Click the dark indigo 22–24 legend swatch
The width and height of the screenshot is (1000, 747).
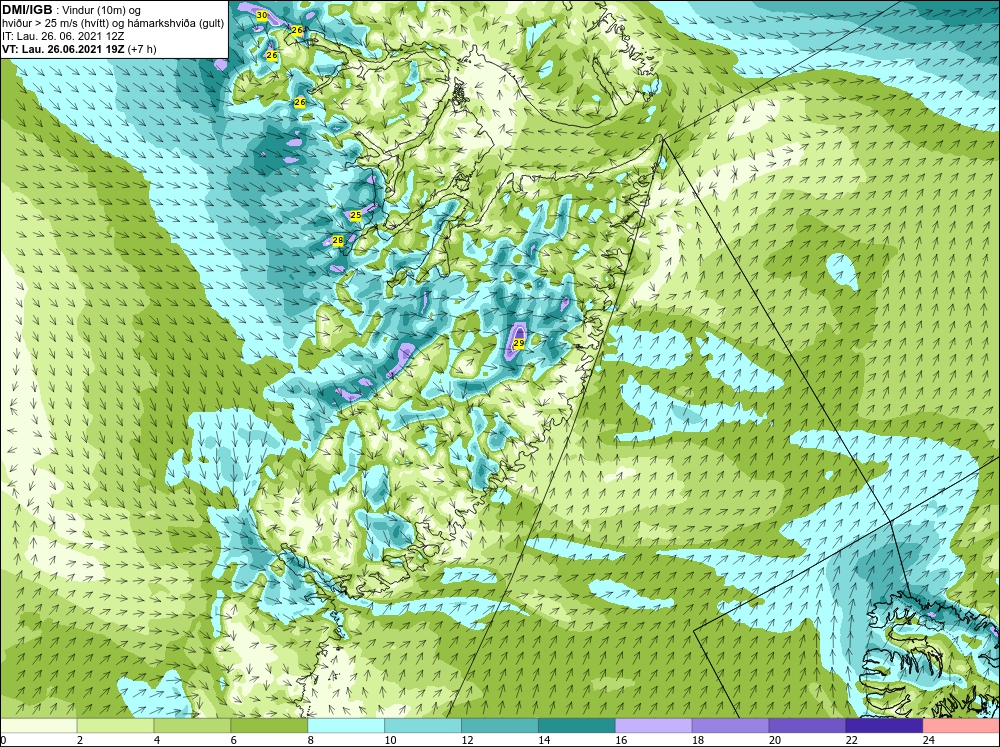pos(884,726)
